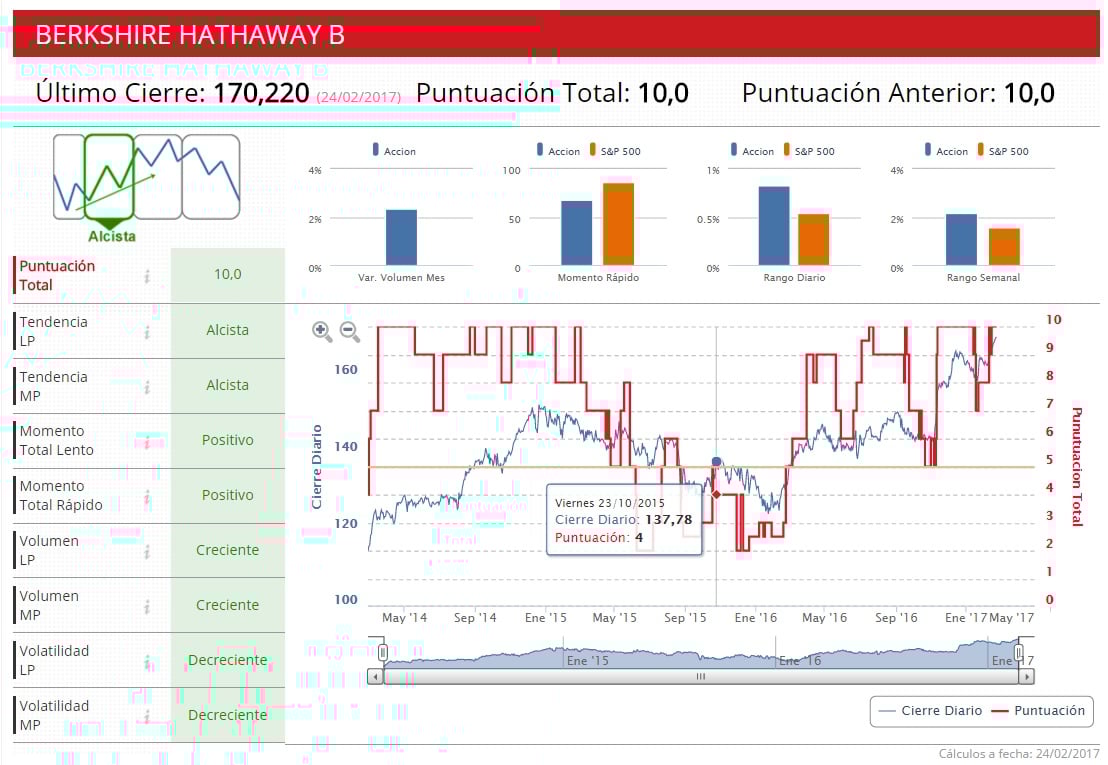Click the Ene '15 navigator label
1108x765 pixels.
[587, 660]
